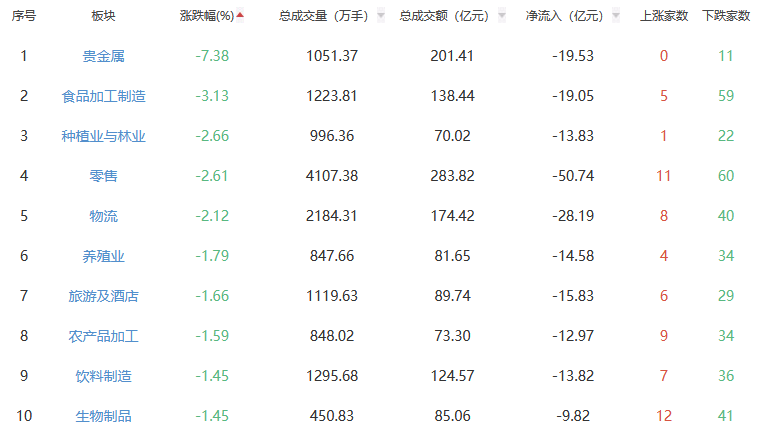Click the 板块 column header

click(103, 16)
